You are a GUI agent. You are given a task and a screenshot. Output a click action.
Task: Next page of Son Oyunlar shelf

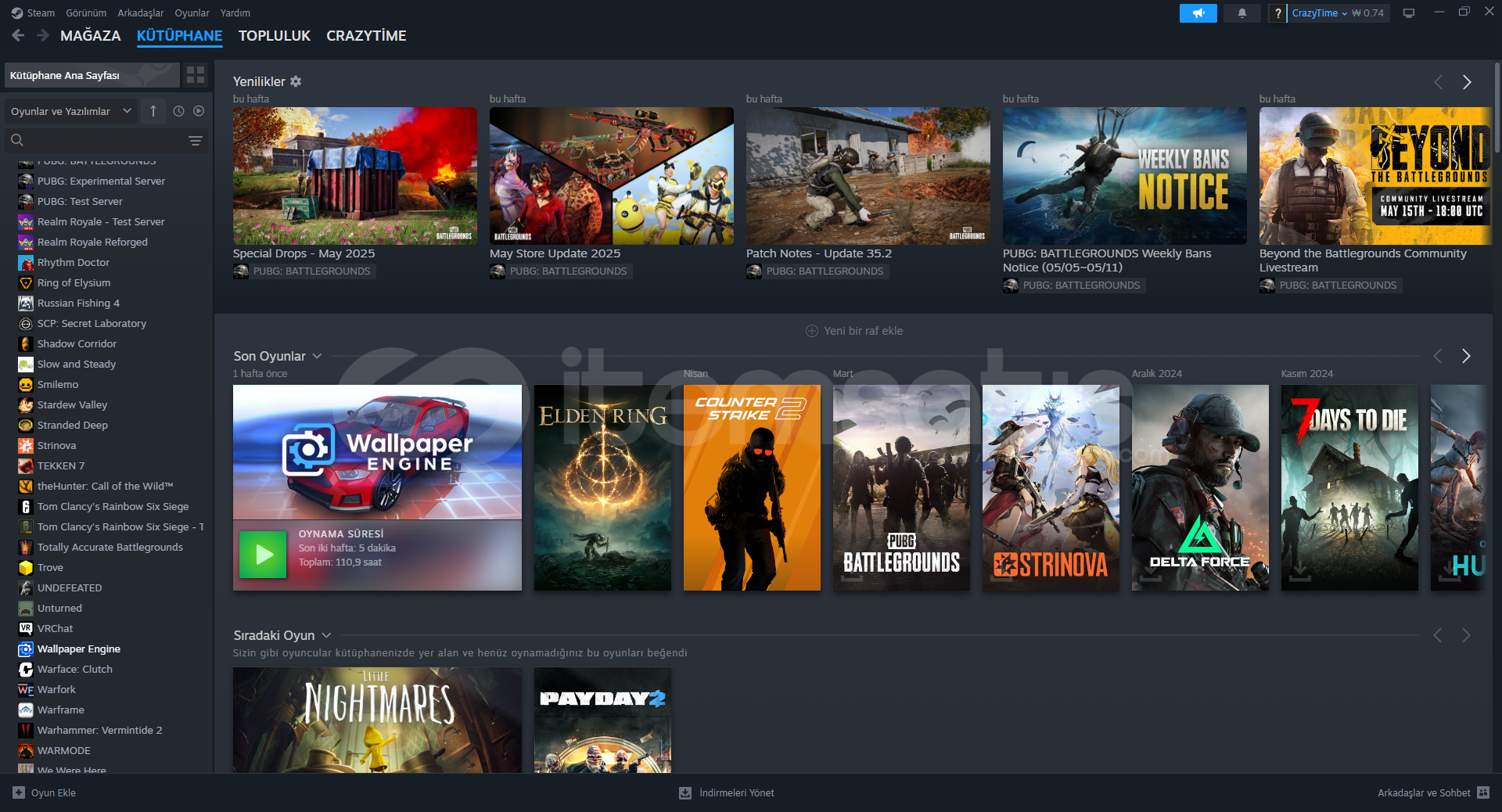point(1466,356)
